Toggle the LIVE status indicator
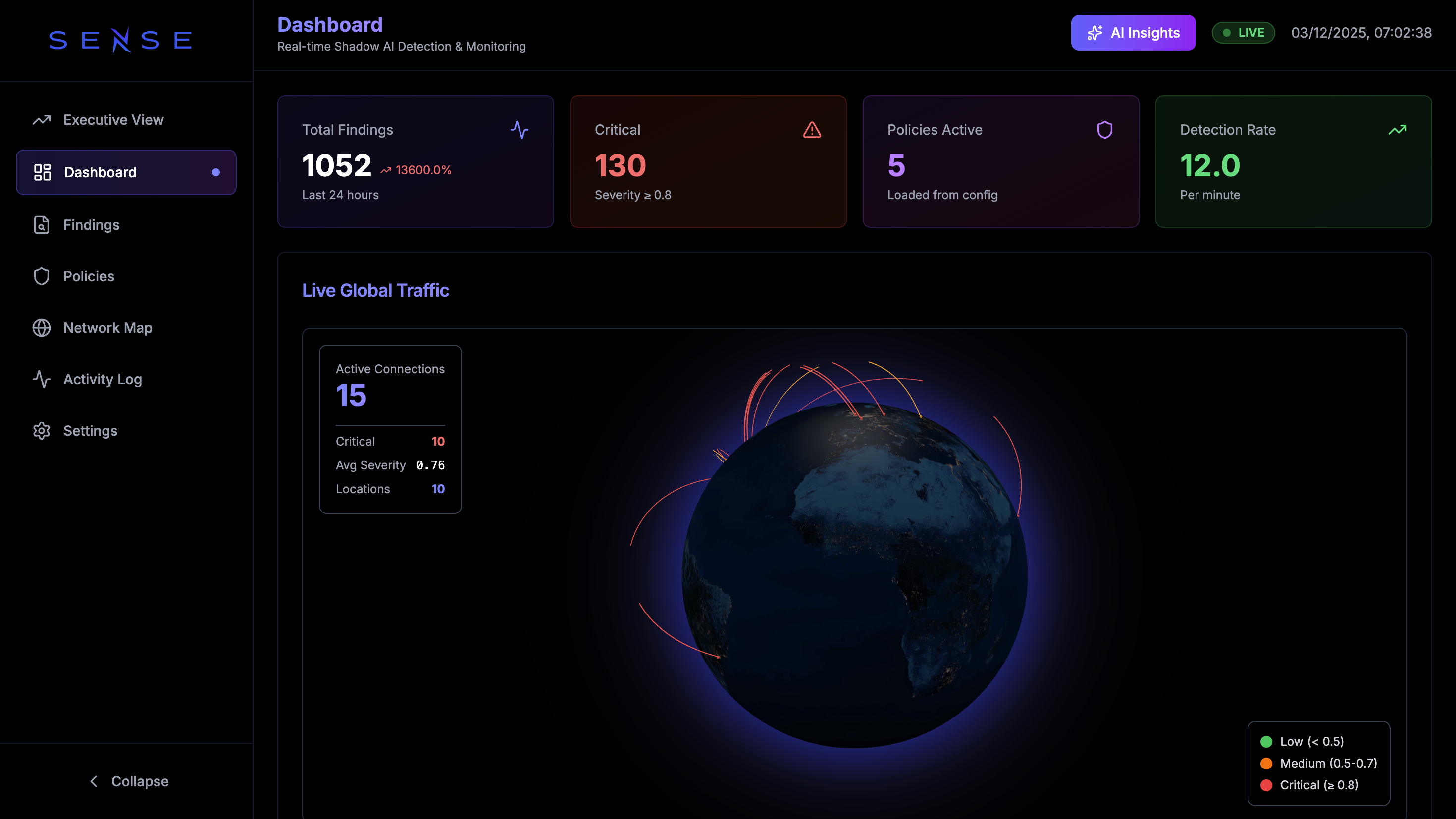This screenshot has height=819, width=1456. (x=1244, y=32)
